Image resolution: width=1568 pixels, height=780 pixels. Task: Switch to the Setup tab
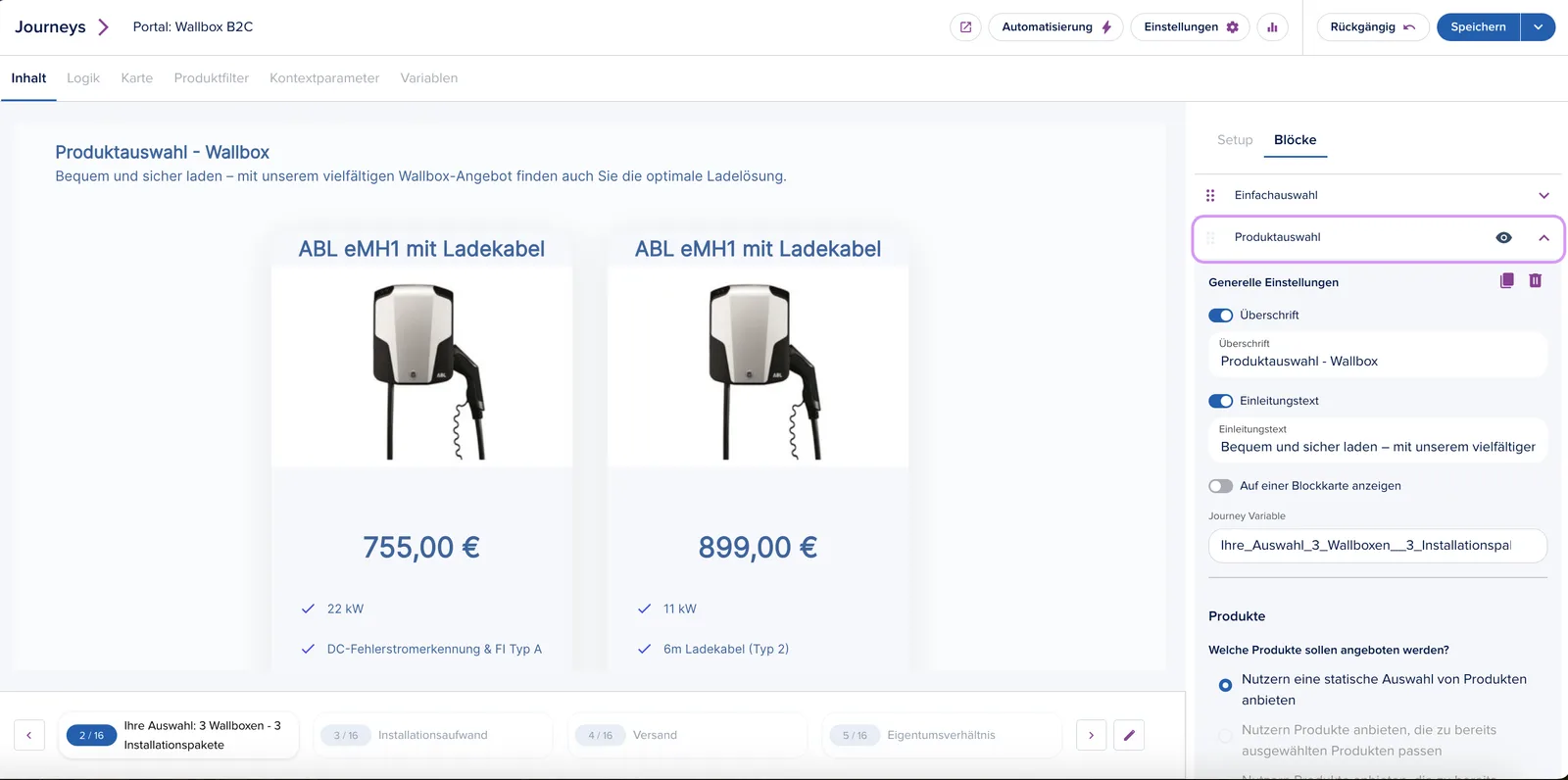click(x=1235, y=140)
